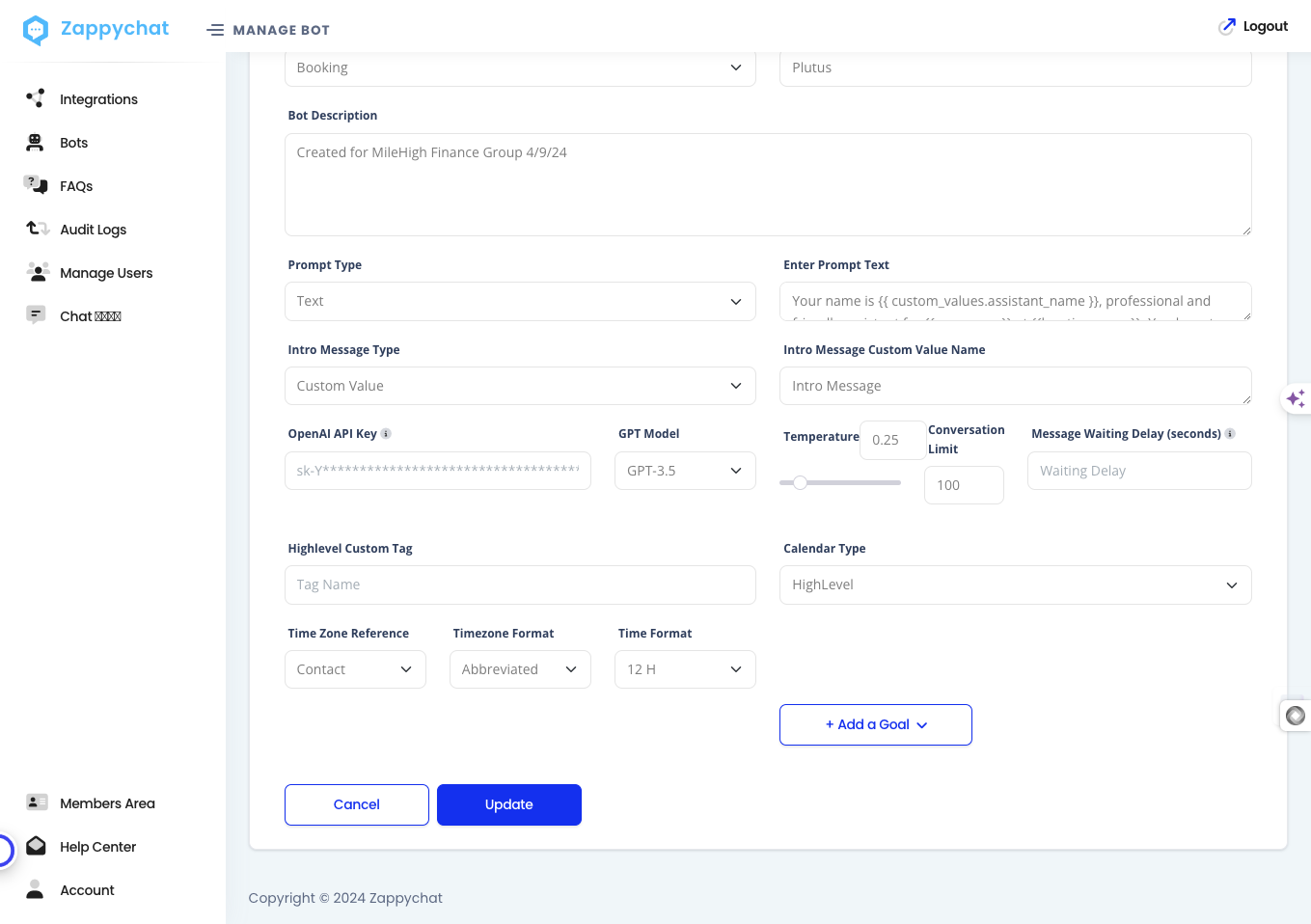Open the Help Center envelope icon
Screen dimensions: 1311x924
click(x=36, y=846)
